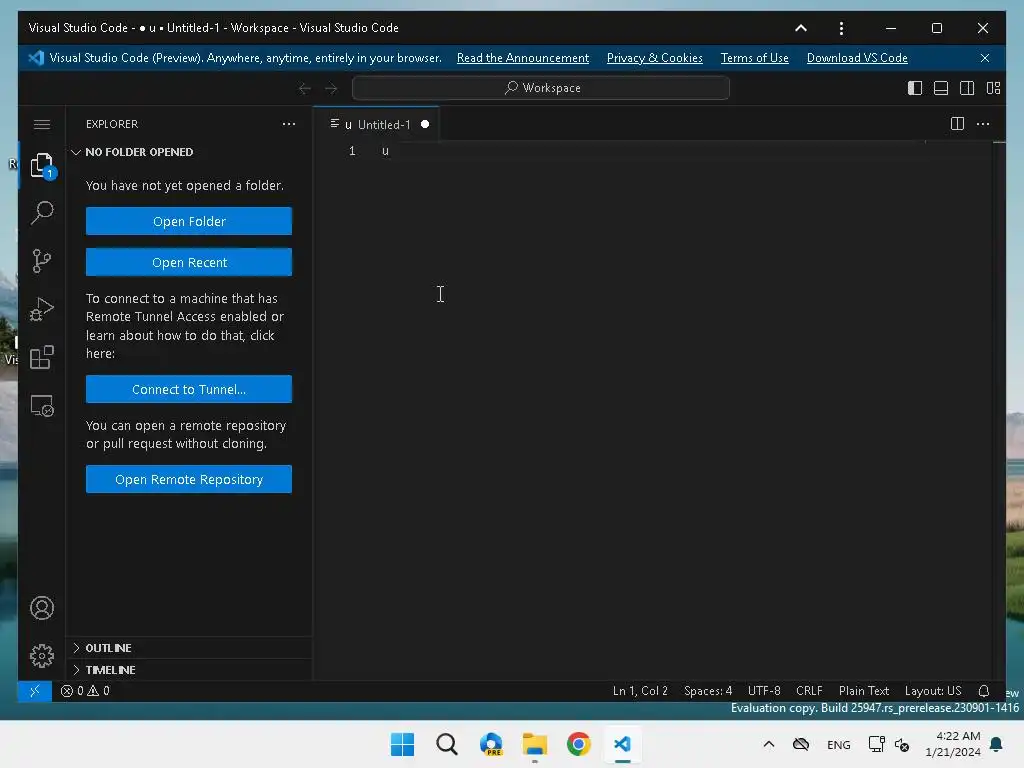The width and height of the screenshot is (1024, 768).
Task: Toggle the secondary side bar layout icon
Action: [967, 88]
